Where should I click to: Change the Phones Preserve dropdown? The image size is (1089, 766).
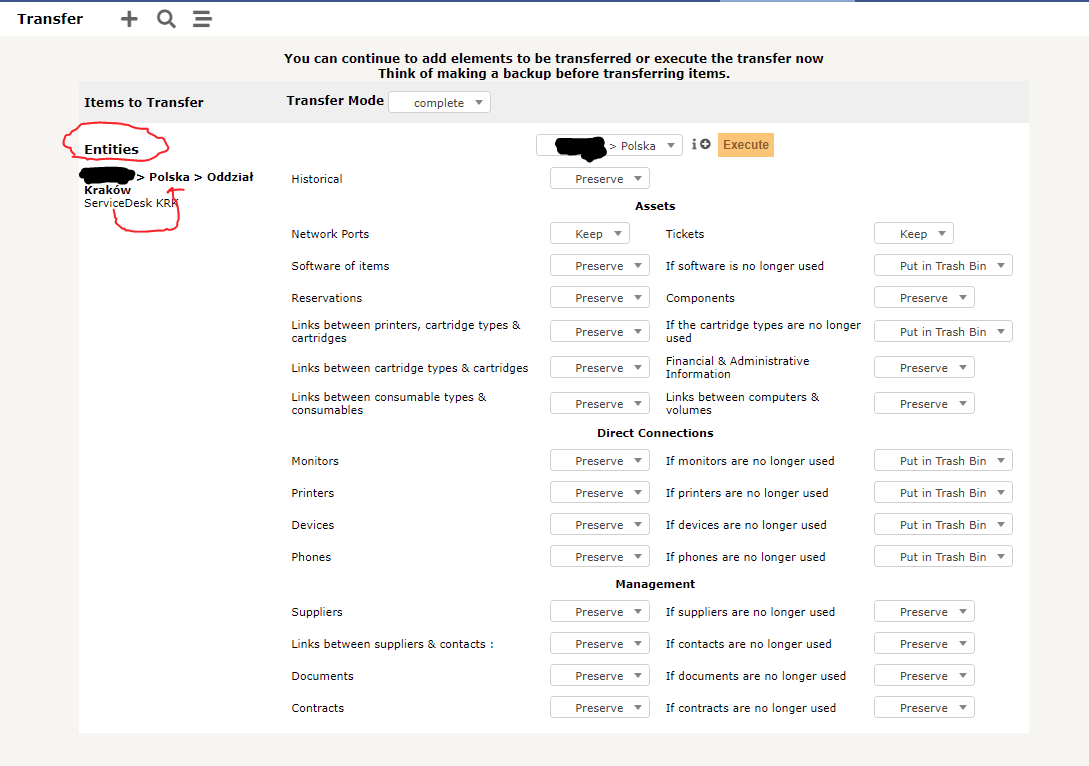600,556
